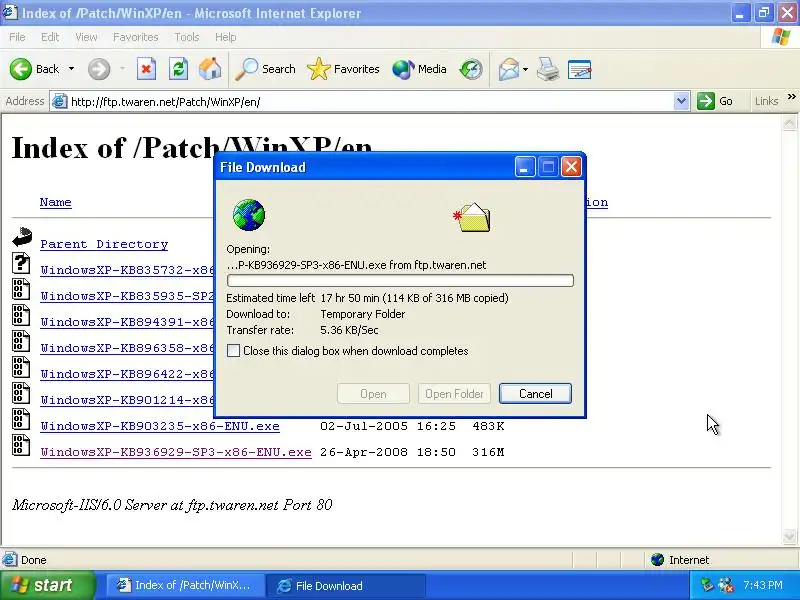
Task: Enable Close this dialog box when download completes
Action: [233, 351]
